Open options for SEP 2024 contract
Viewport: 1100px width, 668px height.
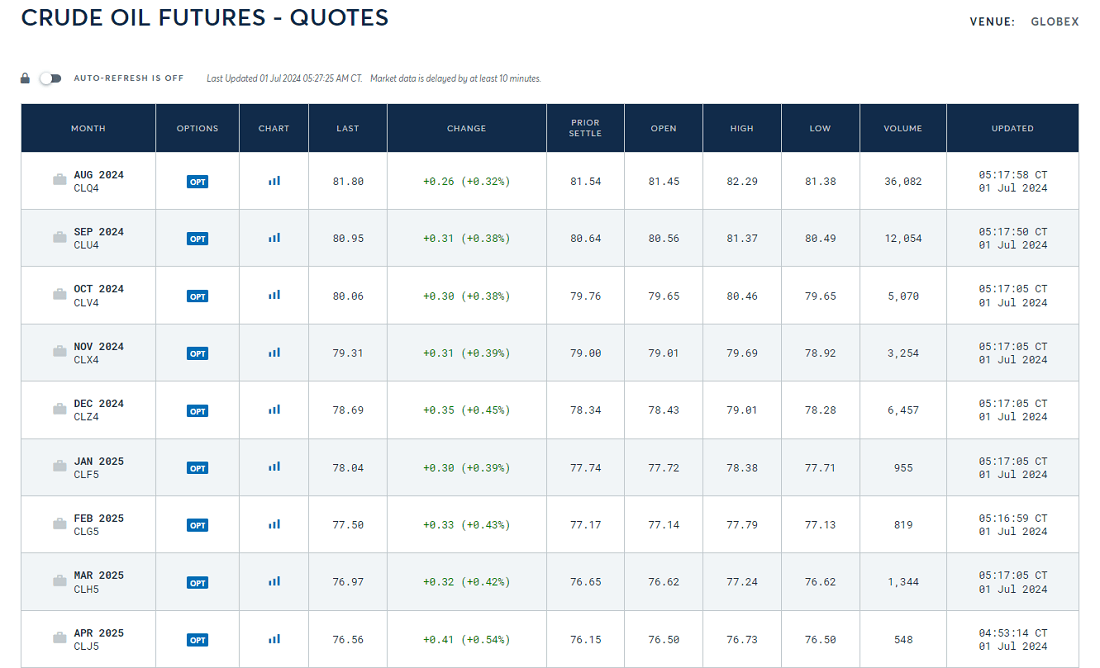198,239
